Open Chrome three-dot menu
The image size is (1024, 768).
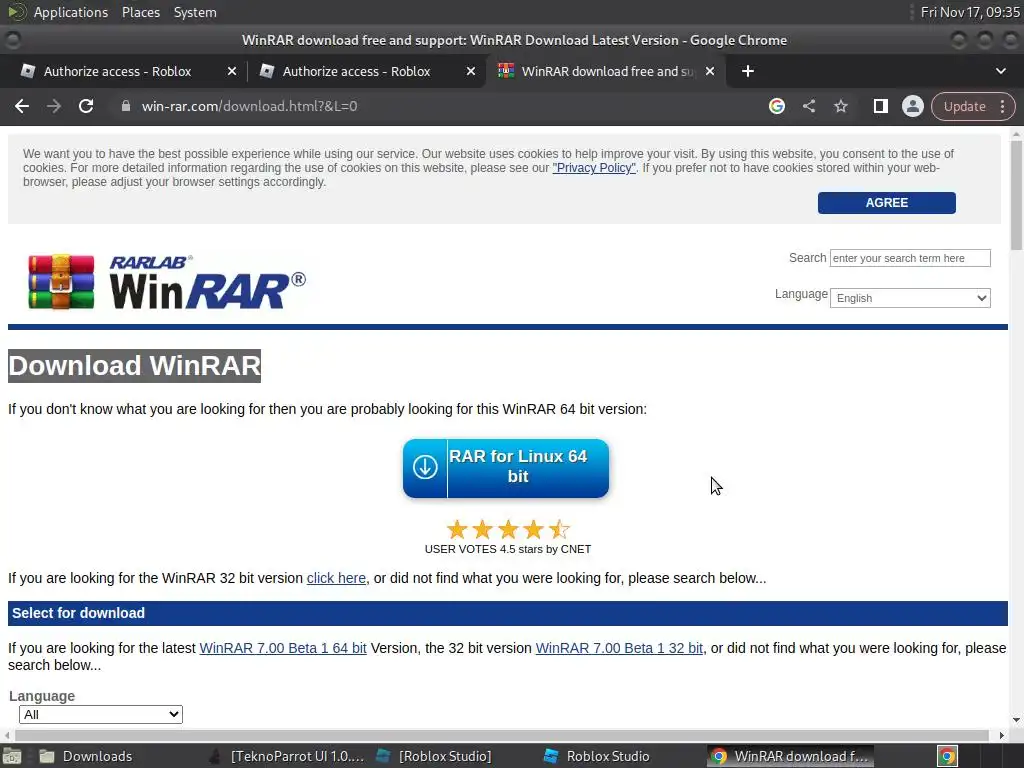[x=1002, y=106]
